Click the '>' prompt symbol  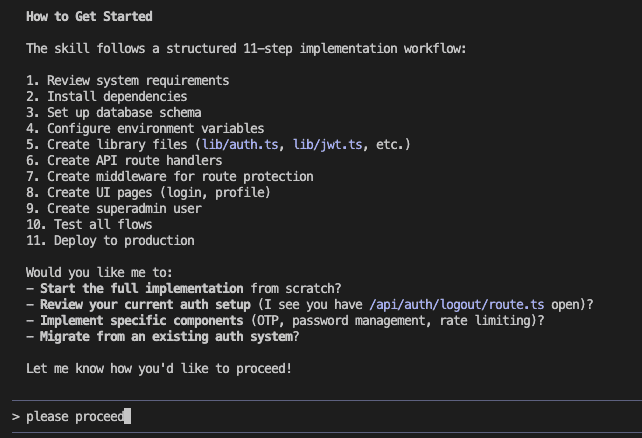coord(16,417)
